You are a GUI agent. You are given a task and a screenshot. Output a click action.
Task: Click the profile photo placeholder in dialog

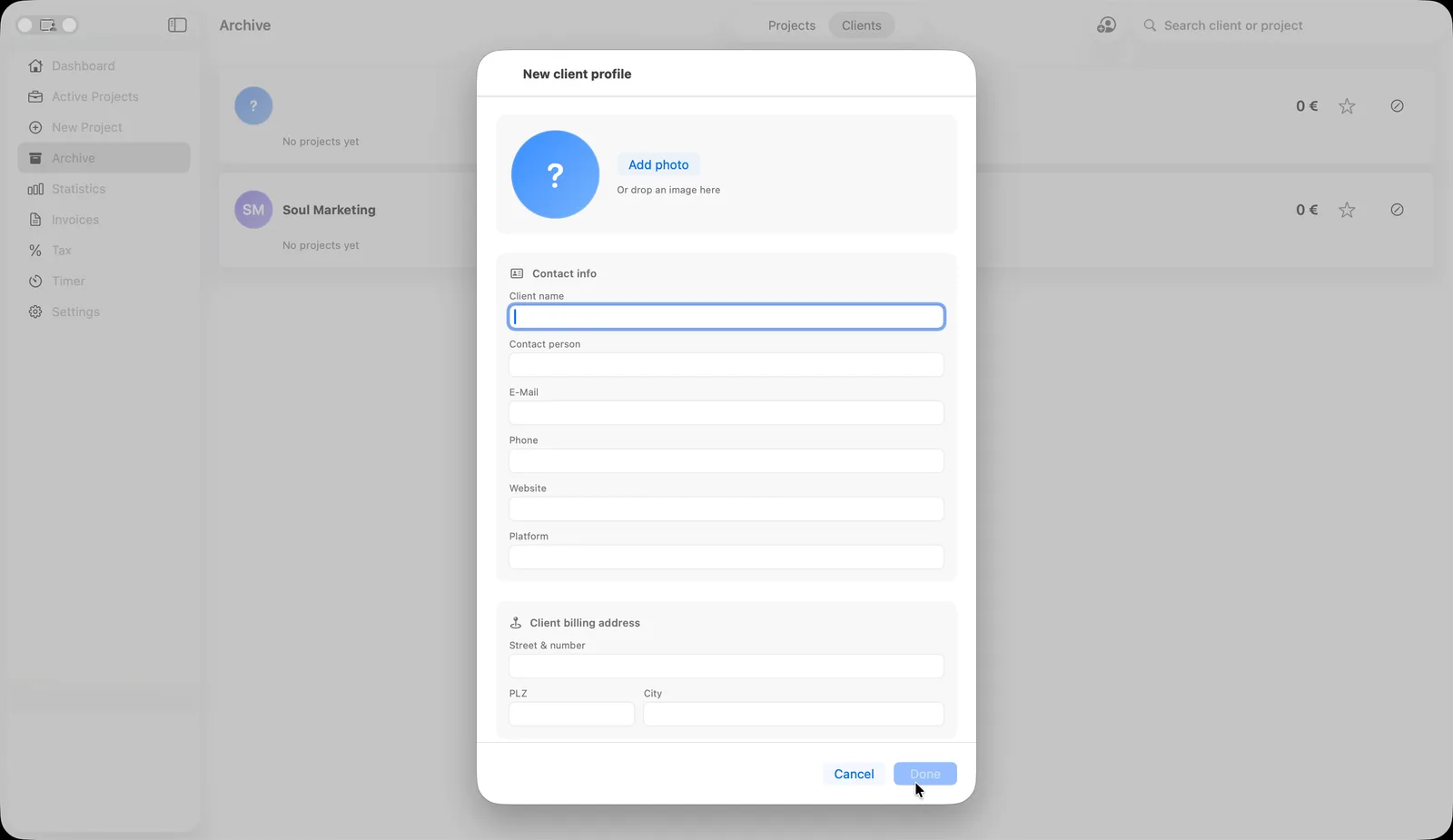coord(555,174)
